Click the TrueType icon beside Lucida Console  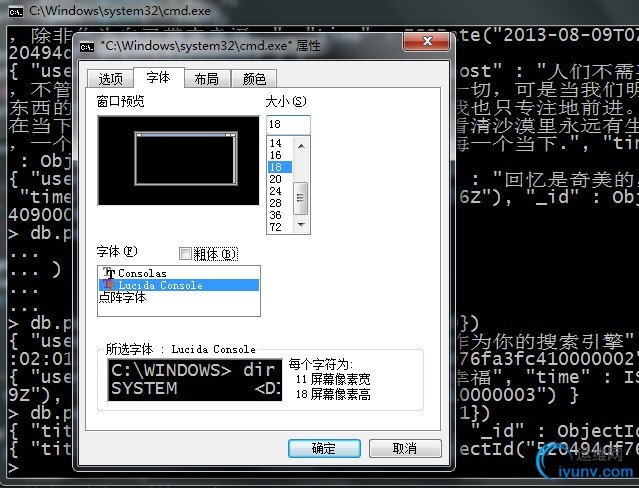[x=109, y=285]
